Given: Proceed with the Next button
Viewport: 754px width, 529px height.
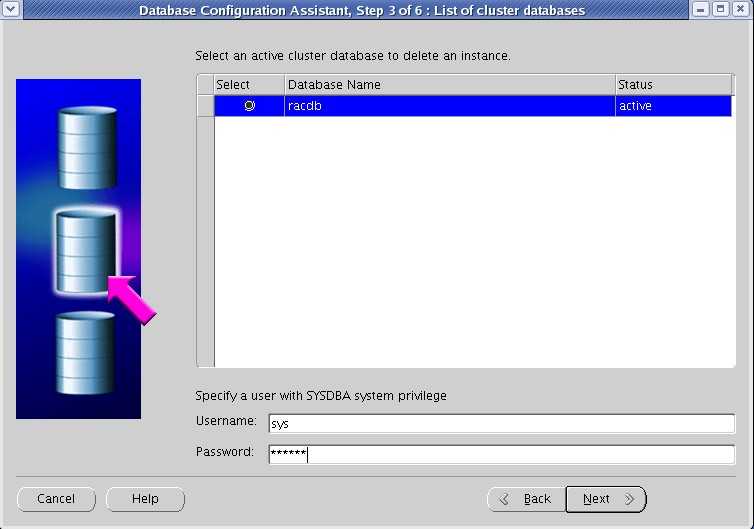Looking at the screenshot, I should pos(606,499).
